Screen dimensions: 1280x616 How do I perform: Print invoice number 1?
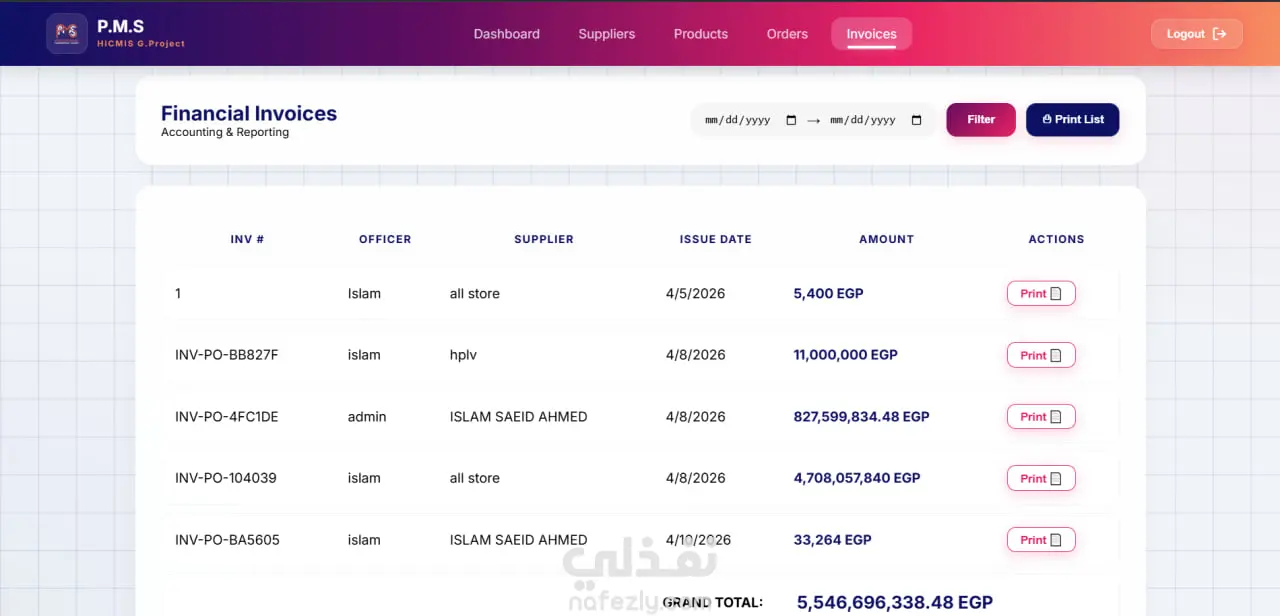1041,294
